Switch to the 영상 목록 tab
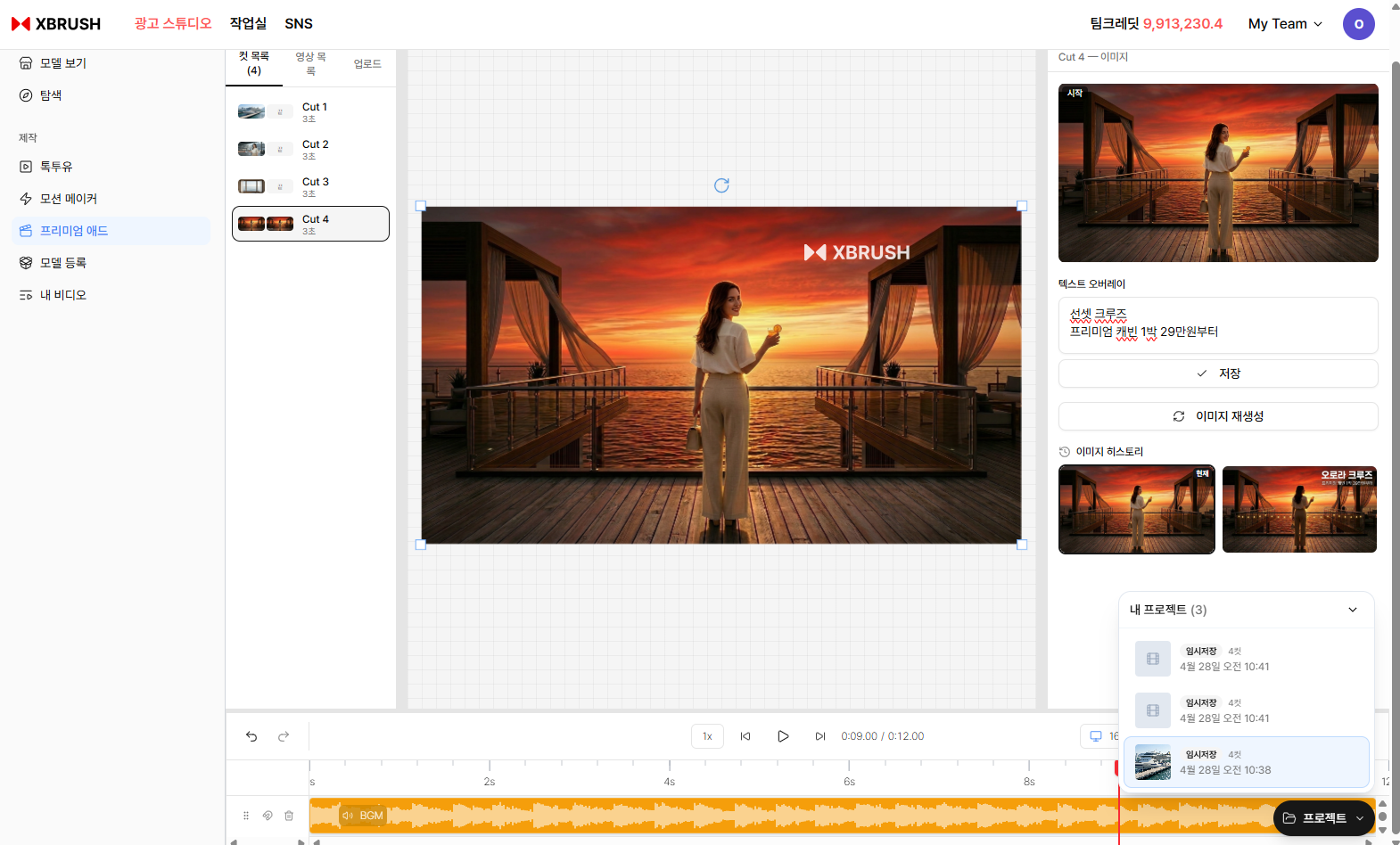The image size is (1400, 845). 310,63
